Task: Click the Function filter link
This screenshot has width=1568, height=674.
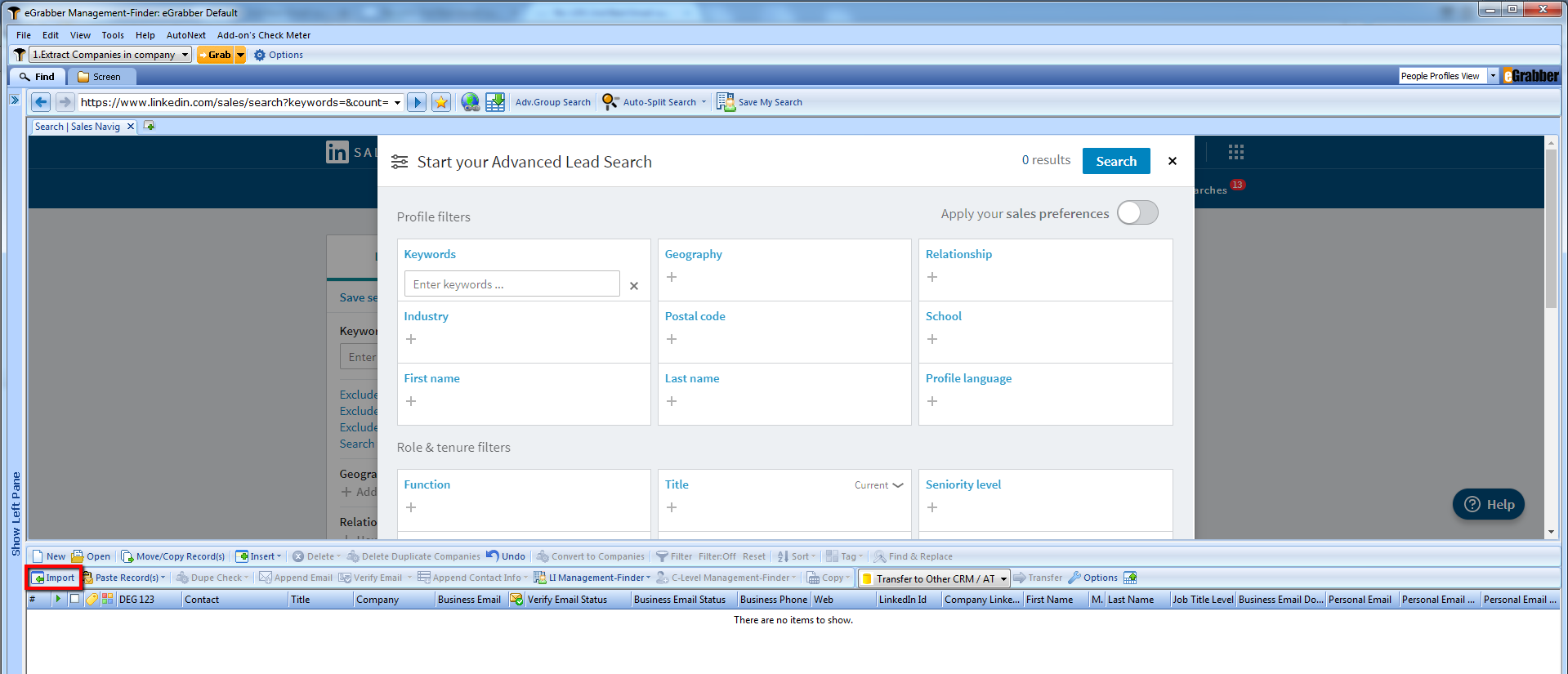Action: [427, 484]
